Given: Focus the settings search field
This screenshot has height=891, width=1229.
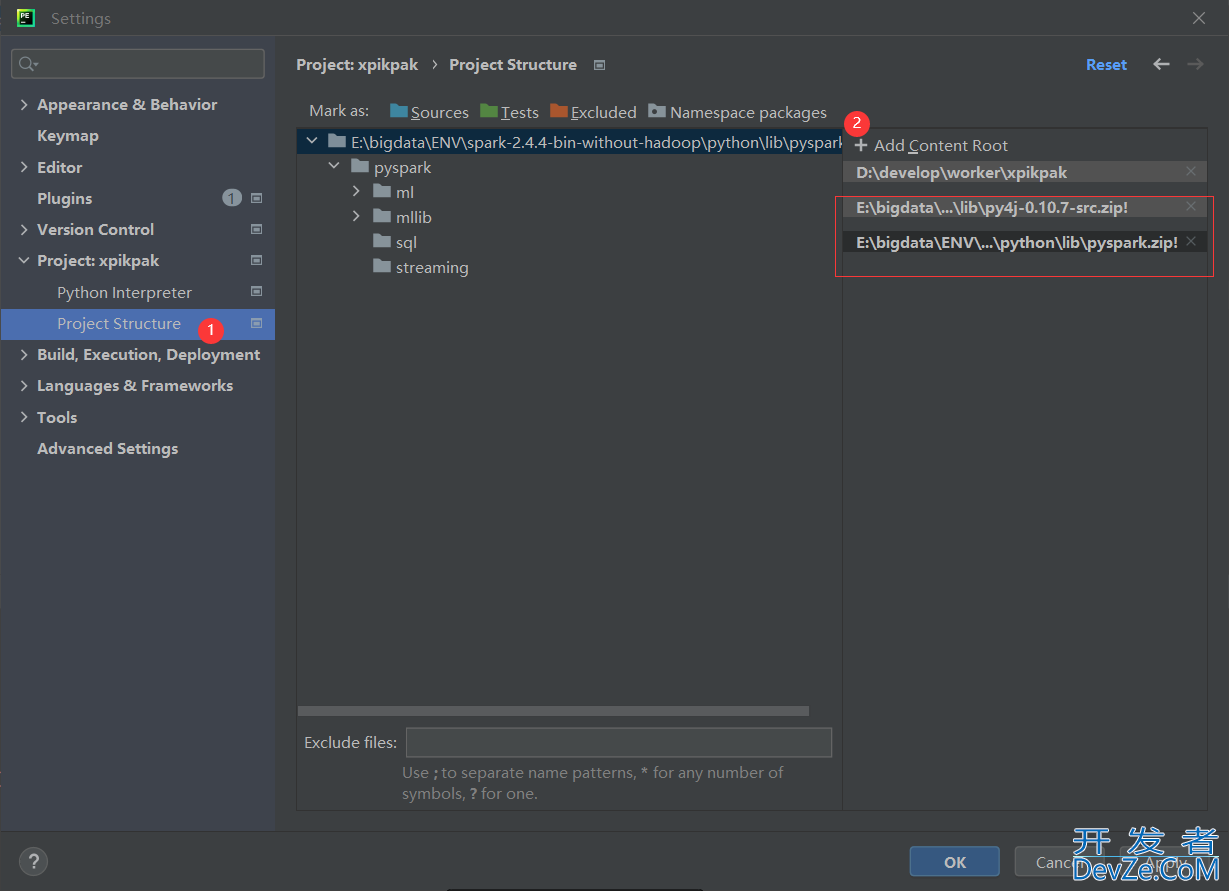Looking at the screenshot, I should pyautogui.click(x=138, y=64).
